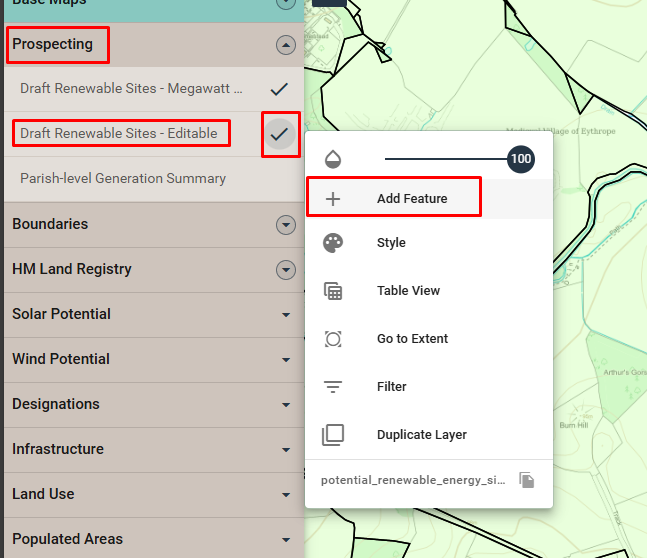The height and width of the screenshot is (558, 647).
Task: Expand the HM Land Registry group arrow
Action: (x=286, y=270)
